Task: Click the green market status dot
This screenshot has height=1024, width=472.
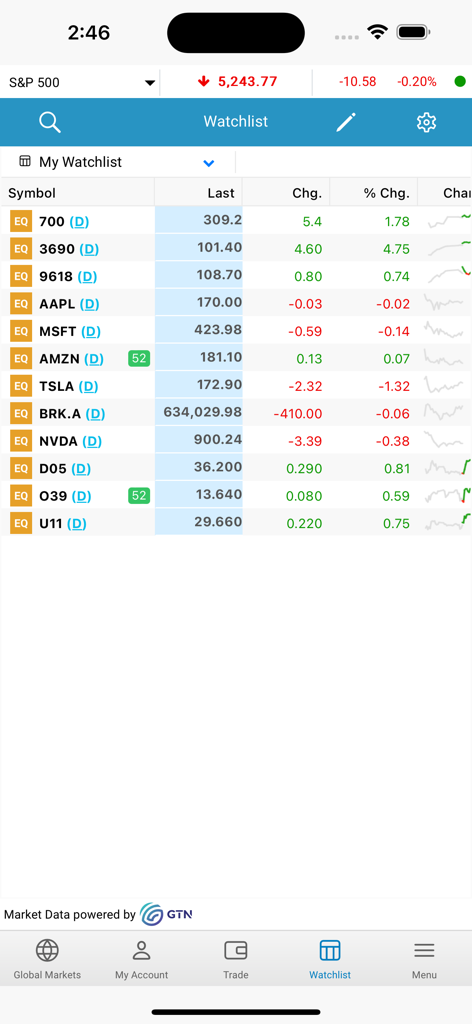Action: (460, 82)
